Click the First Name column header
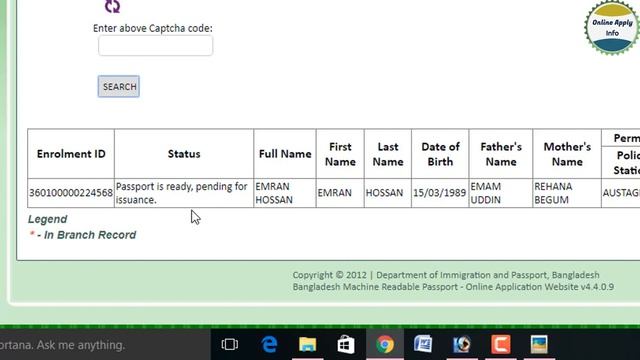The height and width of the screenshot is (360, 640). point(340,154)
